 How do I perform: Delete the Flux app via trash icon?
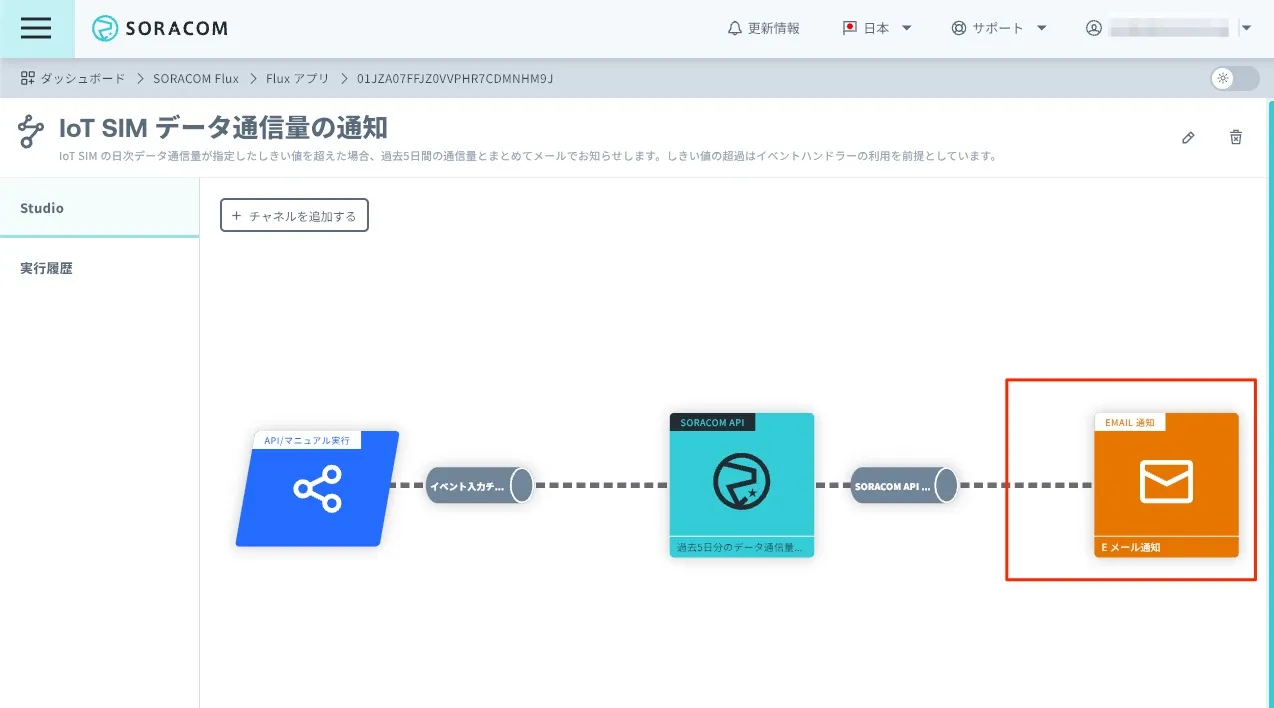(1236, 138)
